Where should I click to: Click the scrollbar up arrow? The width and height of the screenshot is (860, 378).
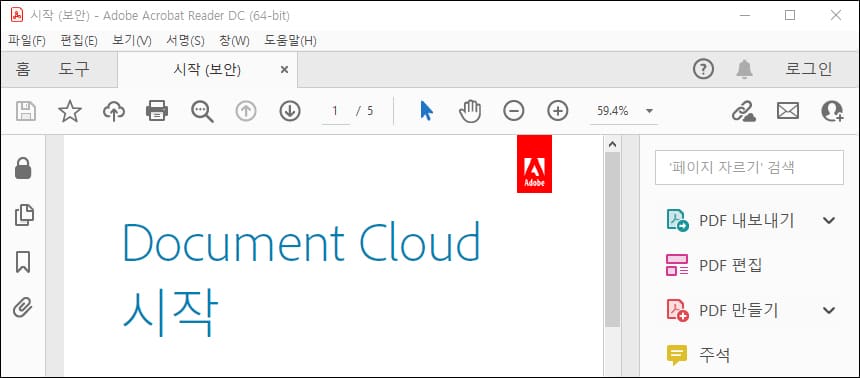(x=613, y=144)
